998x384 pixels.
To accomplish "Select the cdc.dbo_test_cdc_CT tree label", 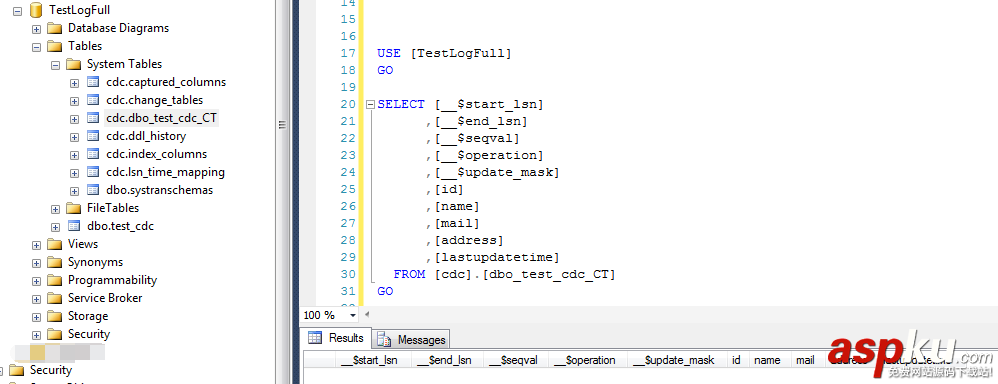I will [x=162, y=118].
